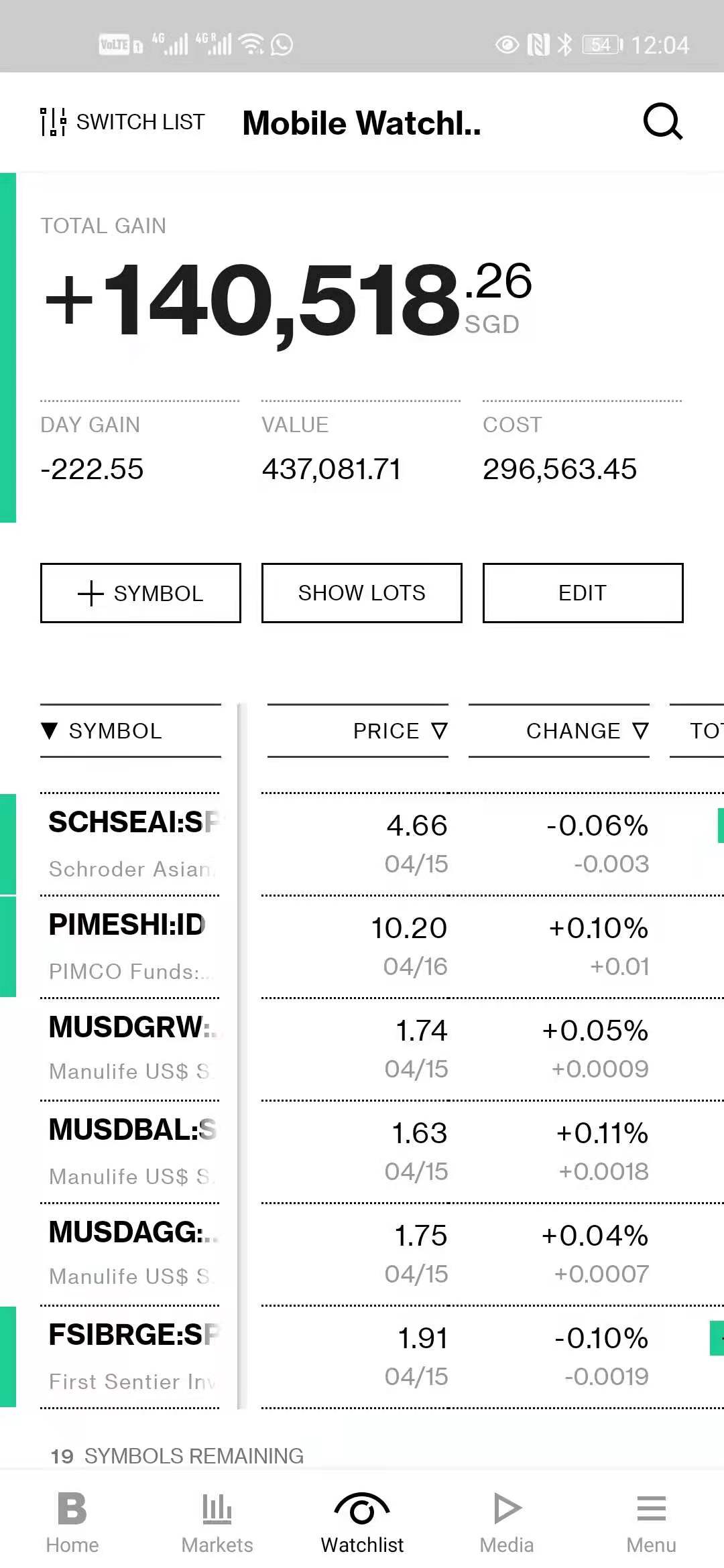Sort by the Price column triangle
The width and height of the screenshot is (724, 1568).
point(439,730)
